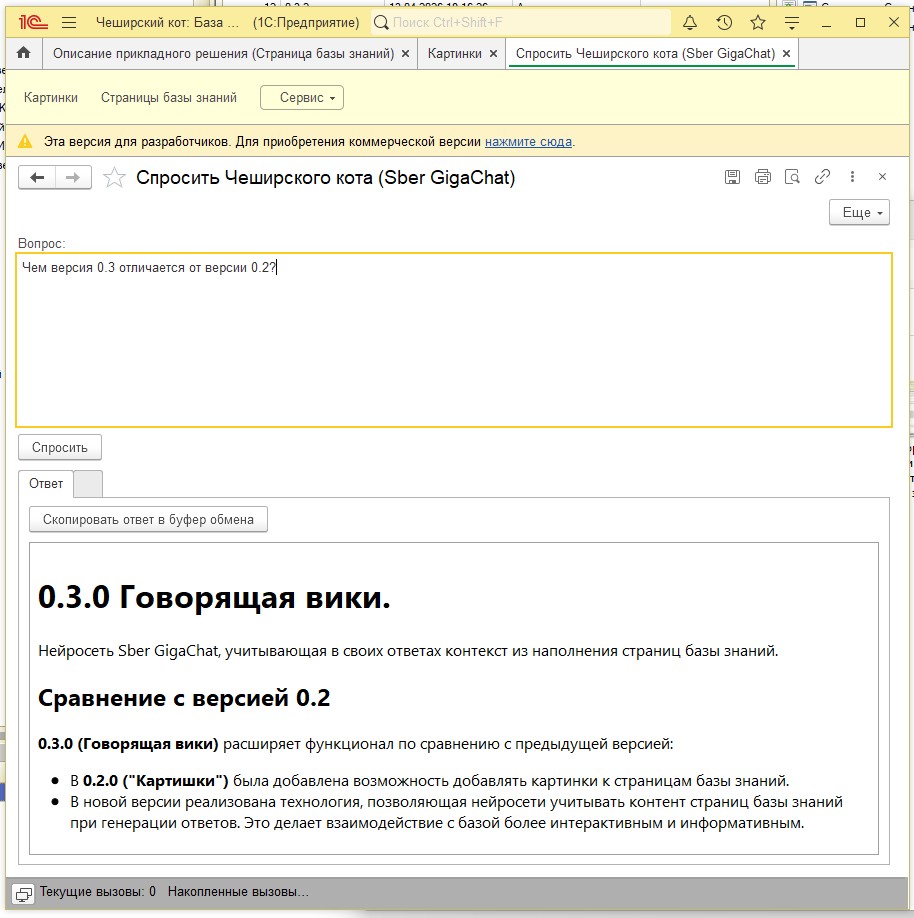Open the vertical three-dot form menu
914x918 pixels.
click(852, 177)
